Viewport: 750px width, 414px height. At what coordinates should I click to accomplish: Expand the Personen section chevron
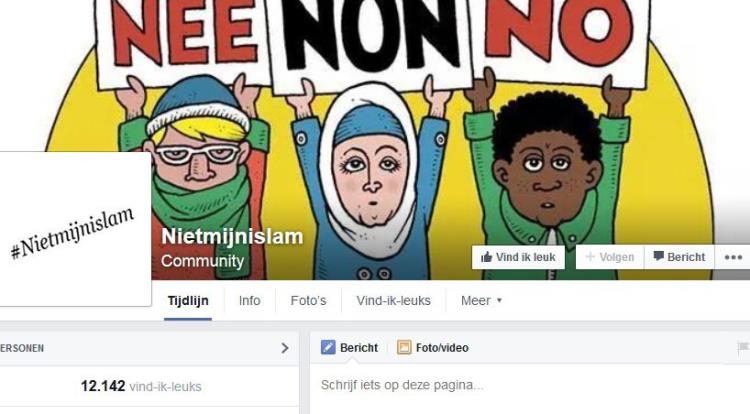pyautogui.click(x=285, y=348)
